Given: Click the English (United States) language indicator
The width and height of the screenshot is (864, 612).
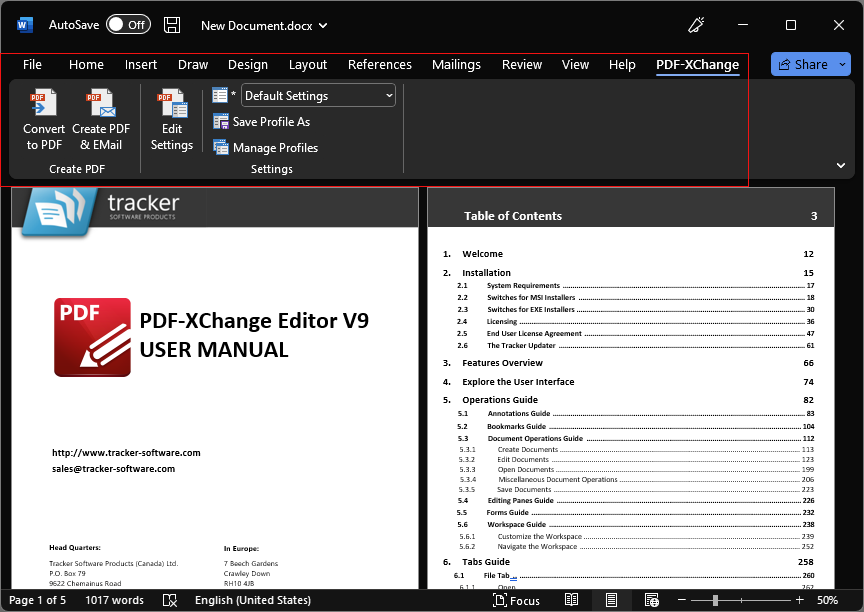Looking at the screenshot, I should coord(253,600).
